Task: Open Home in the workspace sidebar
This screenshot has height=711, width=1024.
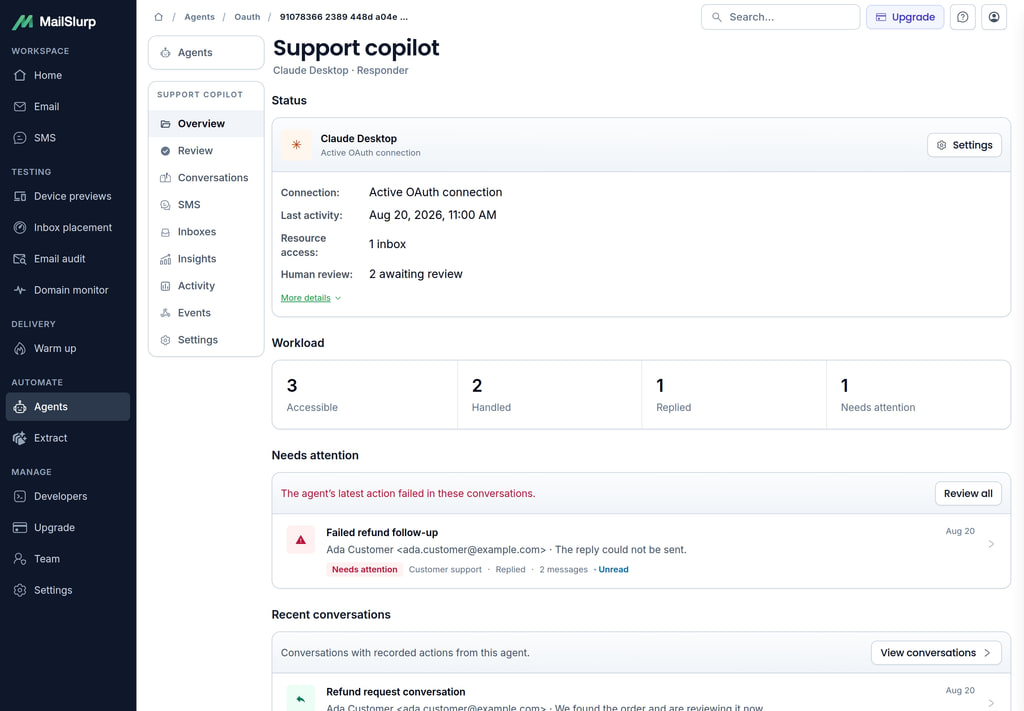Action: [68, 75]
